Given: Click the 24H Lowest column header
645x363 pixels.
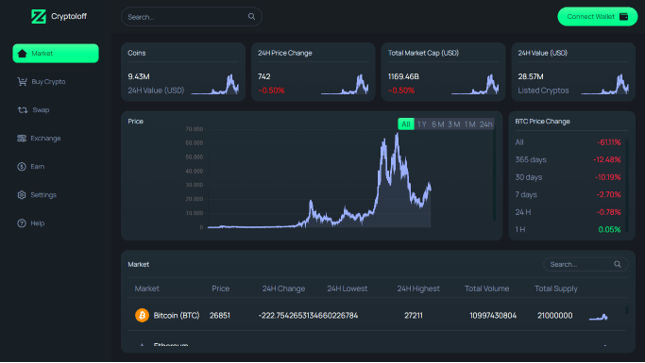Looking at the screenshot, I should [347, 289].
